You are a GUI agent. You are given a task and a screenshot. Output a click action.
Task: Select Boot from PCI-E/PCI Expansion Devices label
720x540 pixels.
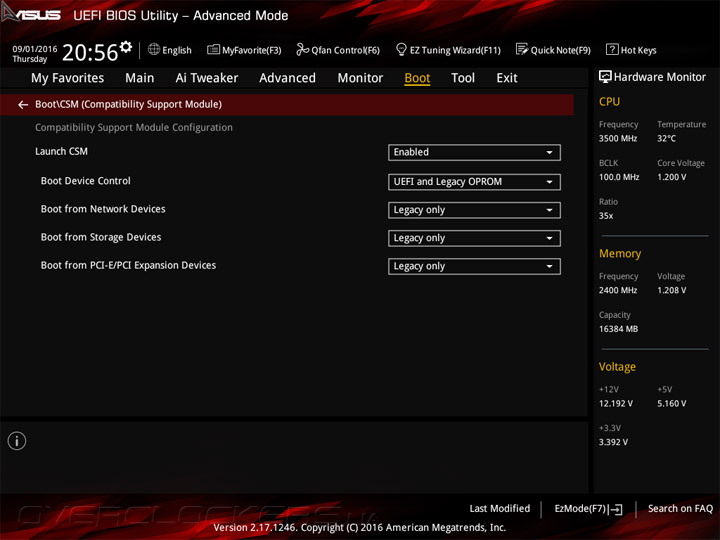coord(128,265)
